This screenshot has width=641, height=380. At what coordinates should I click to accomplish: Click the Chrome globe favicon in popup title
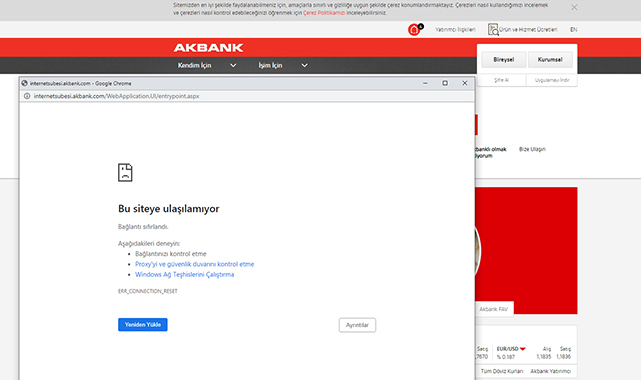(25, 83)
